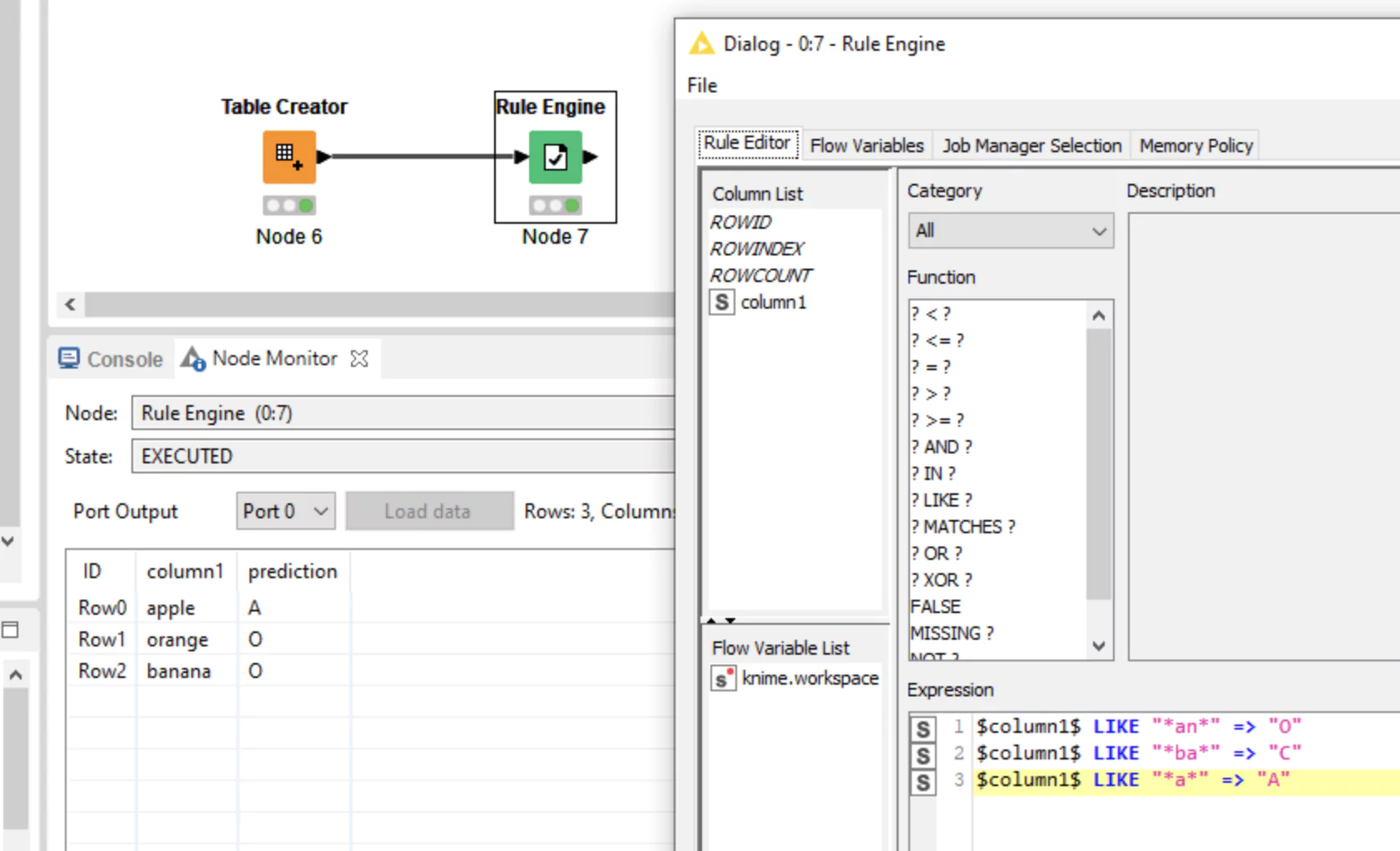Click the Console panel monitor icon

pyautogui.click(x=71, y=359)
